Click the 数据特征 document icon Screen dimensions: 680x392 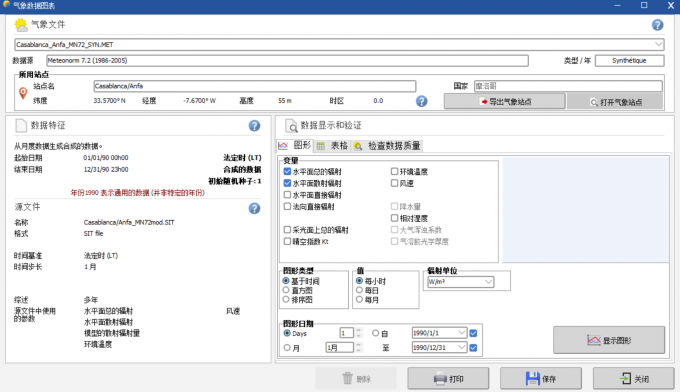(21, 126)
